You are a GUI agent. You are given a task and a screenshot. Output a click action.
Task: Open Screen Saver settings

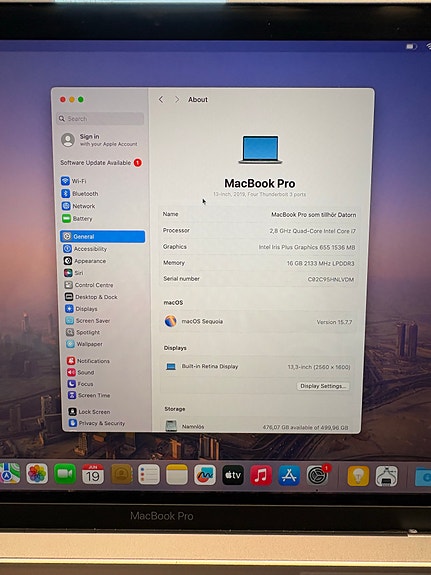point(88,321)
